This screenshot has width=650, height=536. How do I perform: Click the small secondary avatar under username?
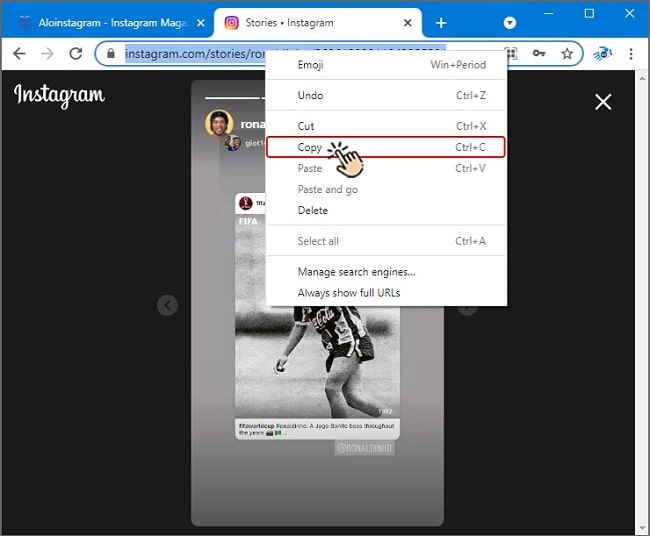(x=233, y=143)
